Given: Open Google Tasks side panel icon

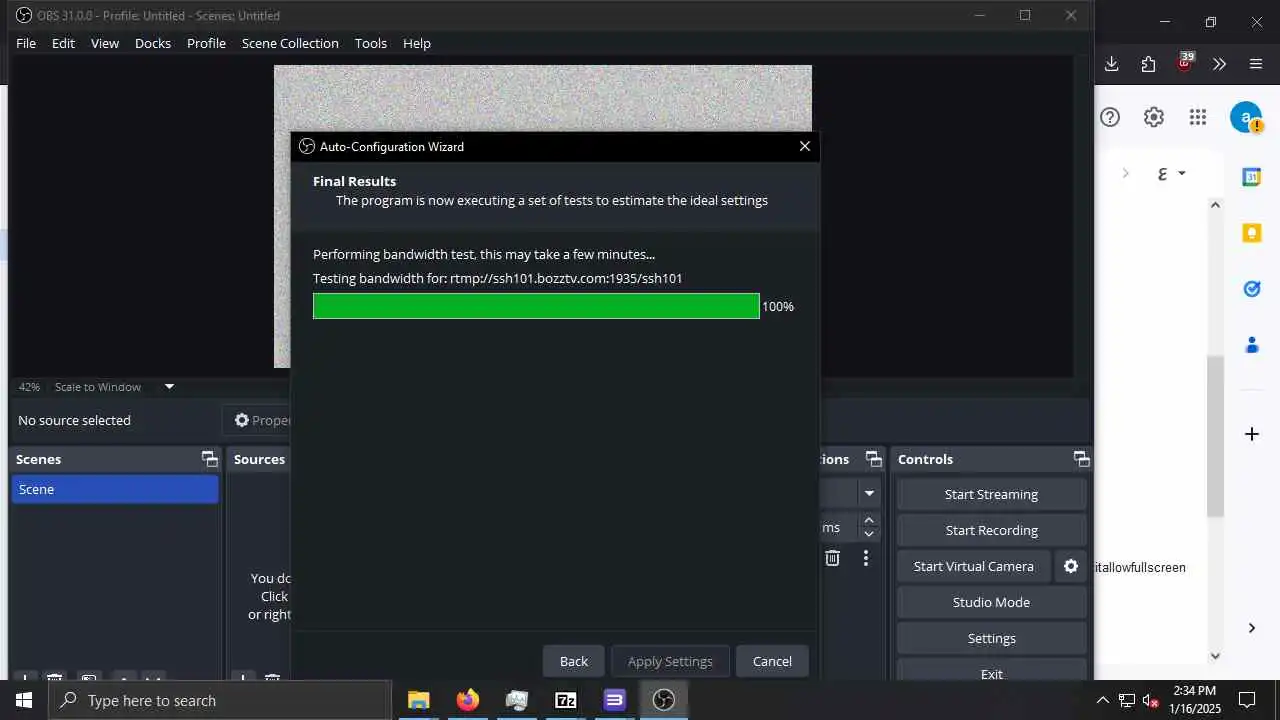Looking at the screenshot, I should [x=1251, y=289].
